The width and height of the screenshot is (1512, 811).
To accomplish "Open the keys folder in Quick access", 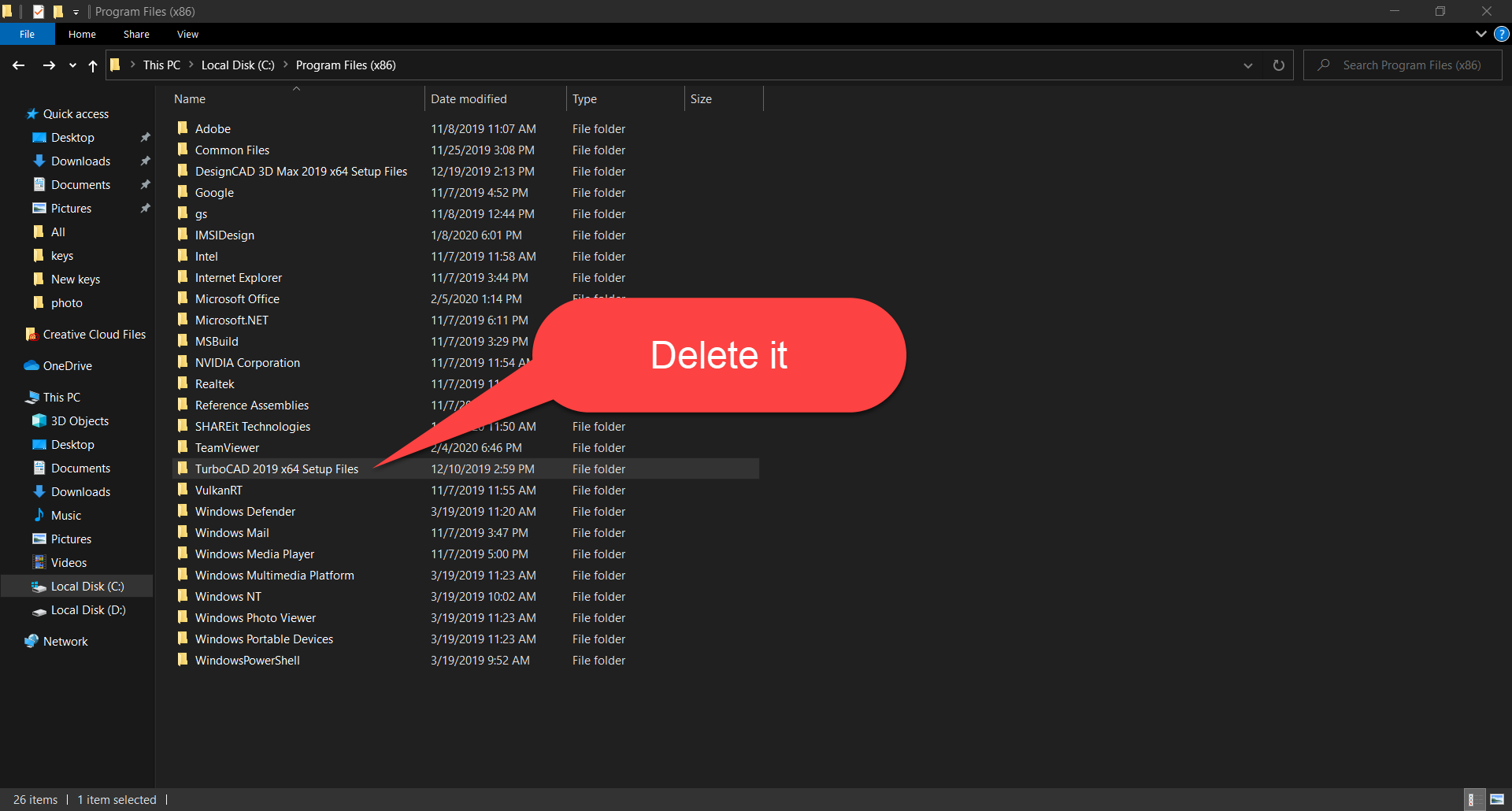I will click(61, 256).
